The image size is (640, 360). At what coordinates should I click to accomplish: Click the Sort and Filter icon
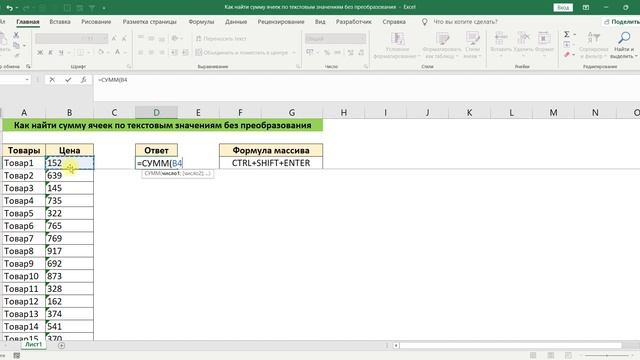[x=593, y=38]
